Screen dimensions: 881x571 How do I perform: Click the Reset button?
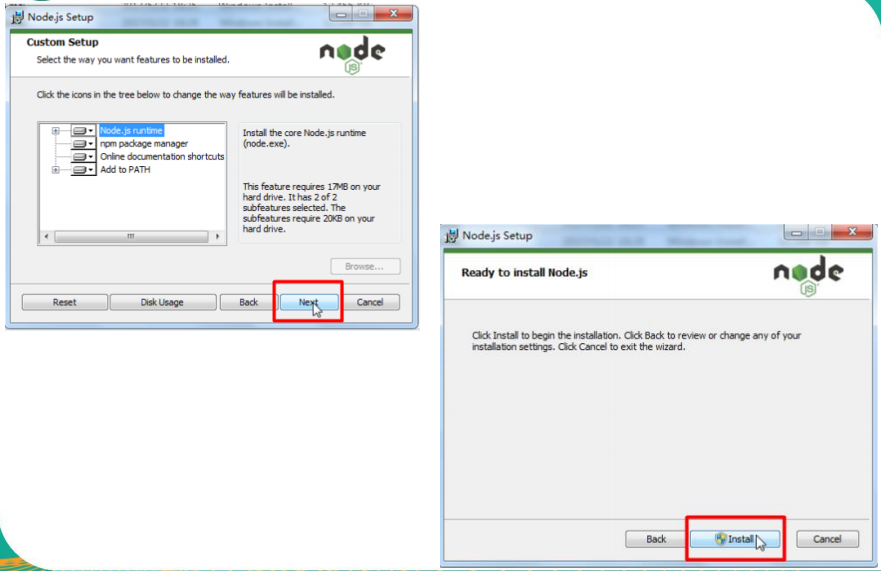click(x=65, y=302)
